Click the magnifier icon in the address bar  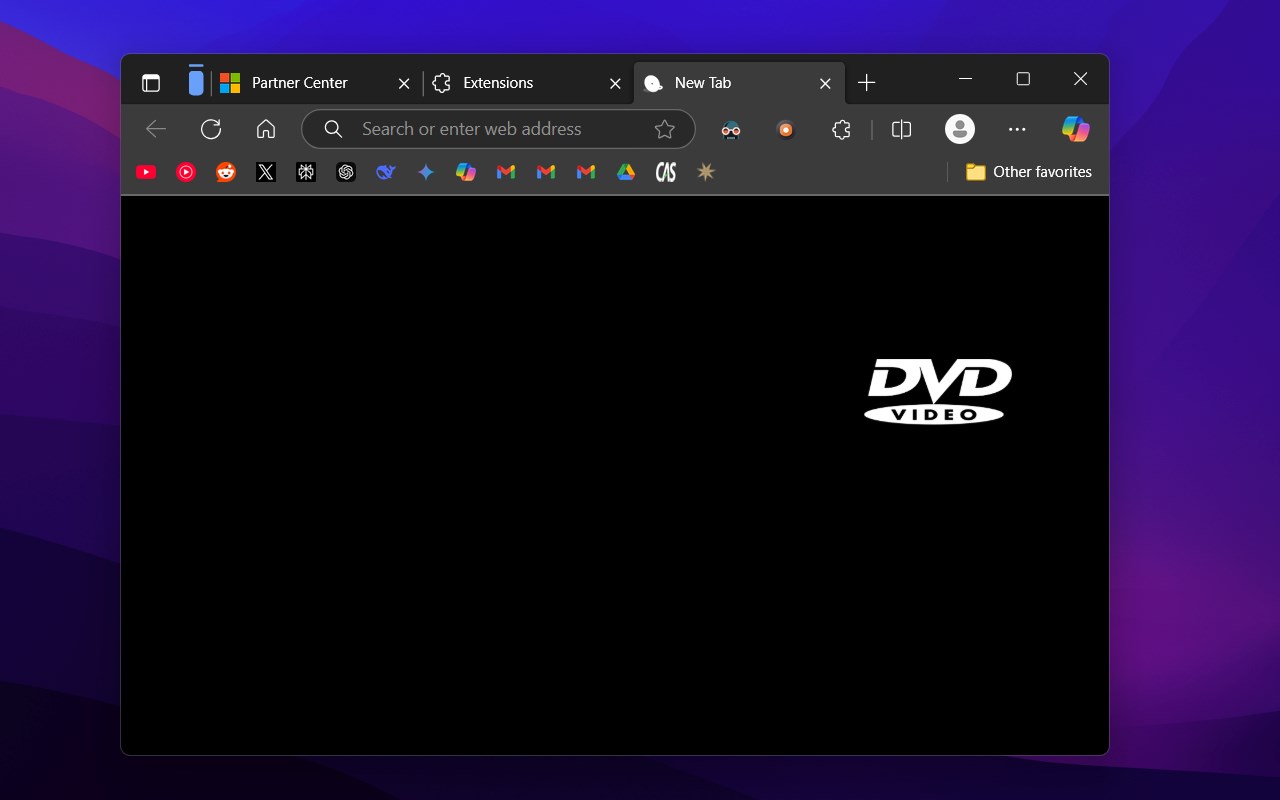pos(334,129)
